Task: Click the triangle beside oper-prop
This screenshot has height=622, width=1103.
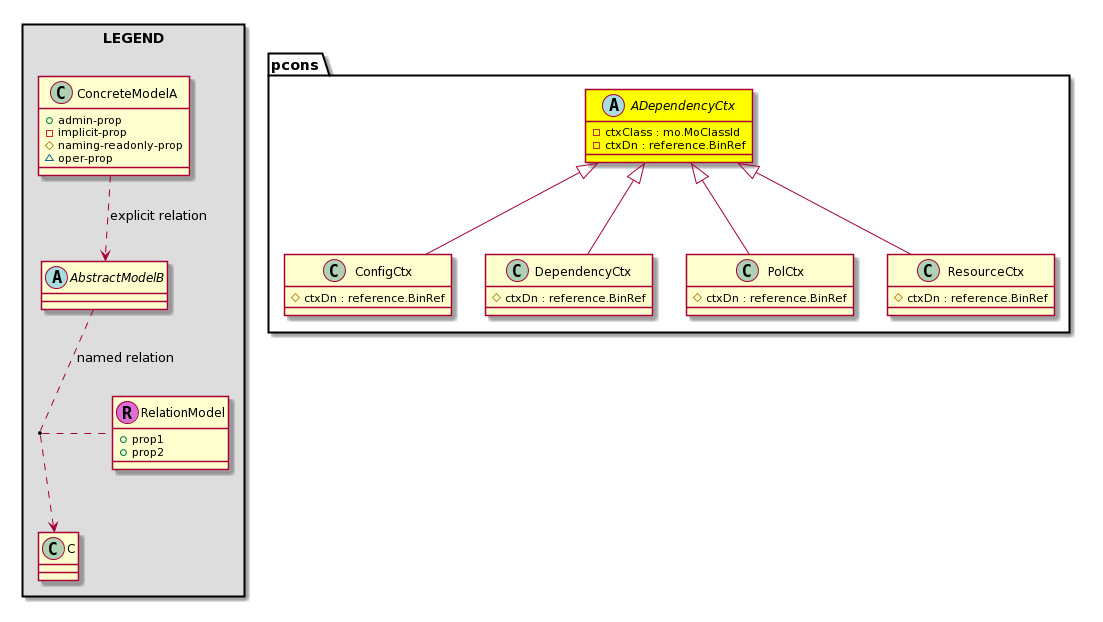Action: coord(49,158)
